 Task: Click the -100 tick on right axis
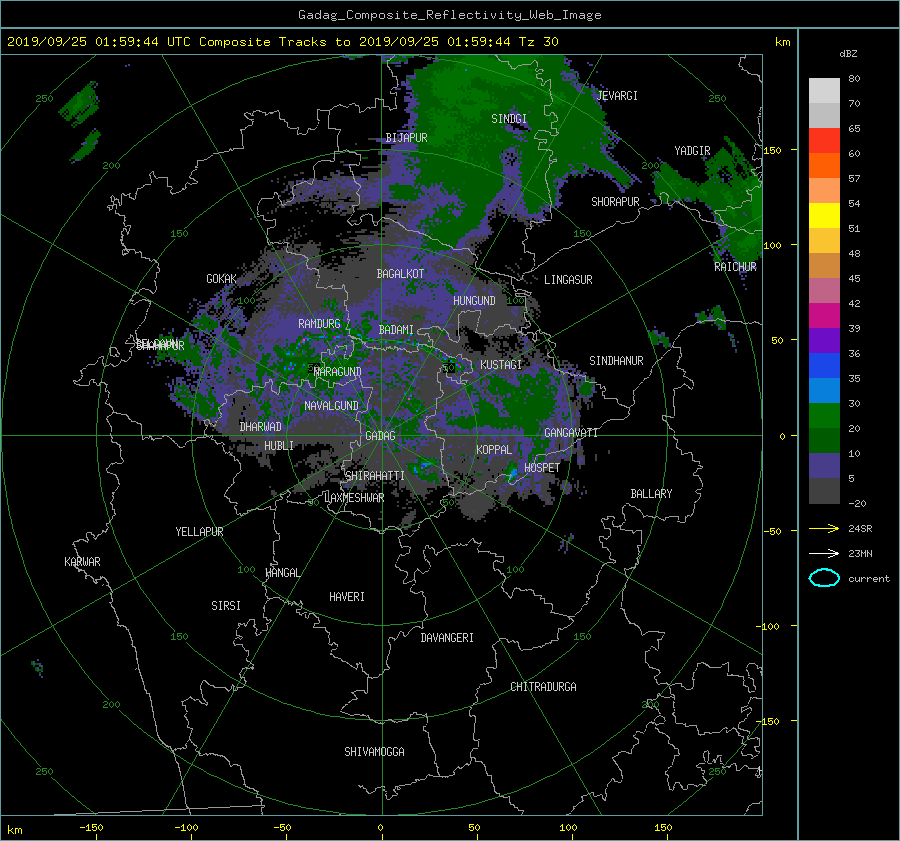(770, 626)
